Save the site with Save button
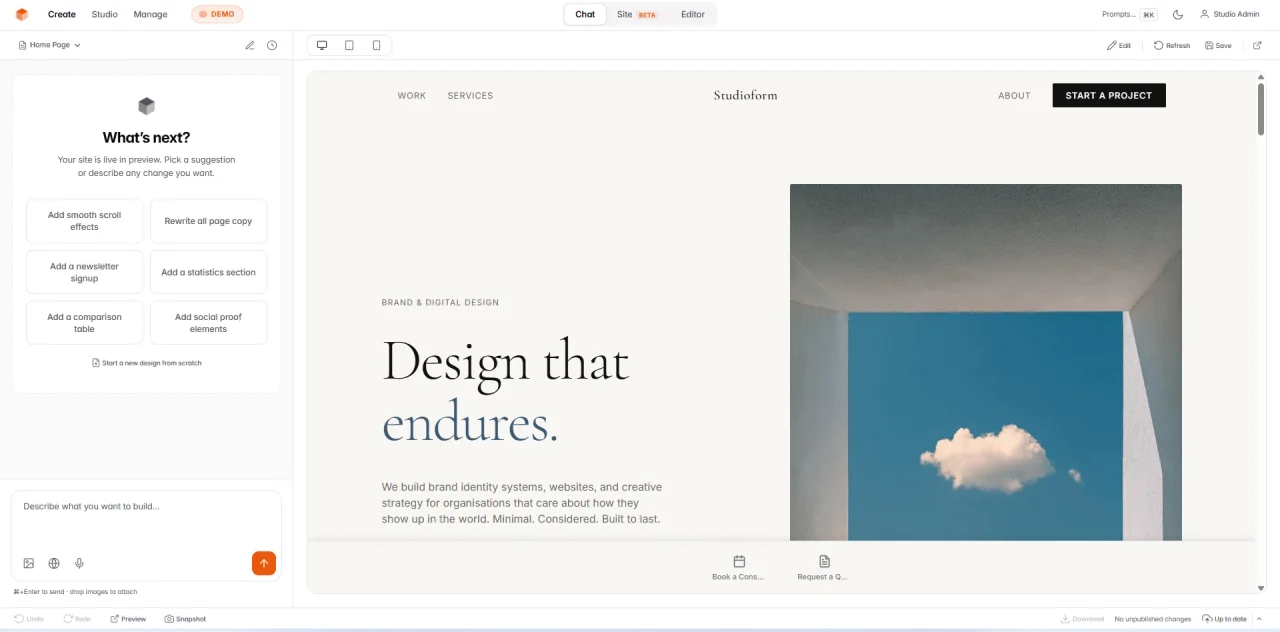The height and width of the screenshot is (632, 1280). coord(1218,45)
